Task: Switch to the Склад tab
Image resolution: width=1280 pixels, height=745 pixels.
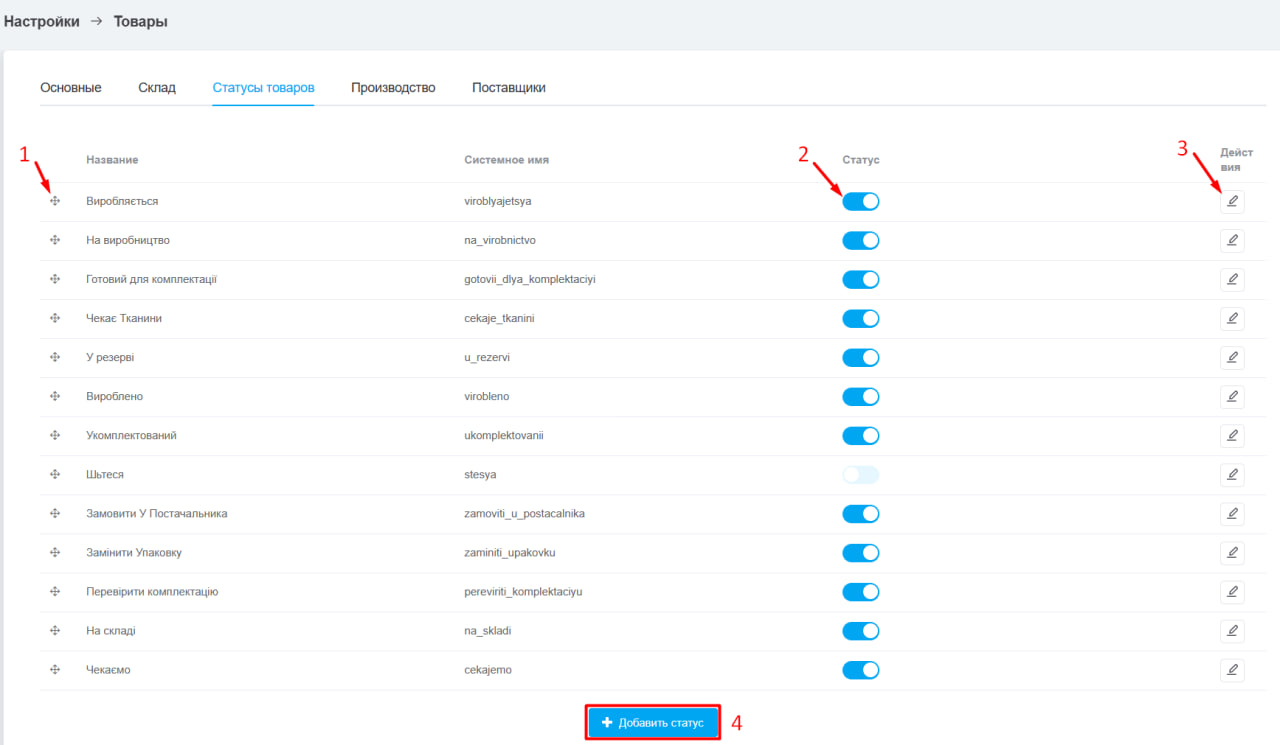Action: (157, 88)
